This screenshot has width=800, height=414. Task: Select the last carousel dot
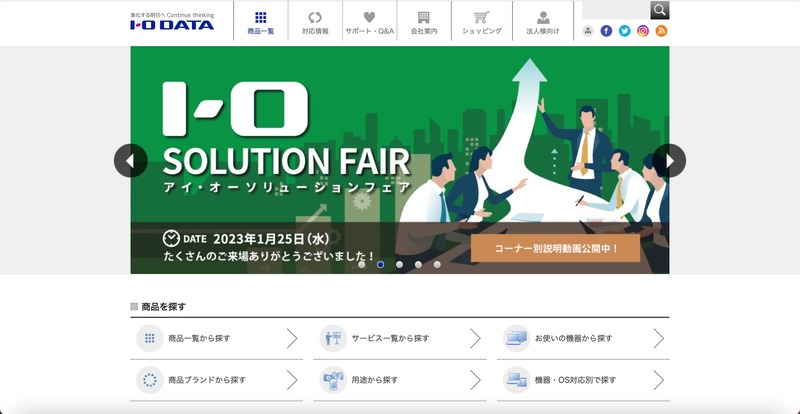coord(437,264)
